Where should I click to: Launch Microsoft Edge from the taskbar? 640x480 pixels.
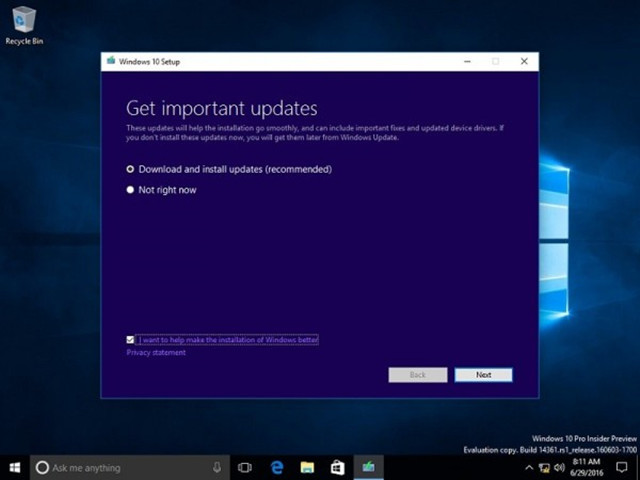point(277,467)
